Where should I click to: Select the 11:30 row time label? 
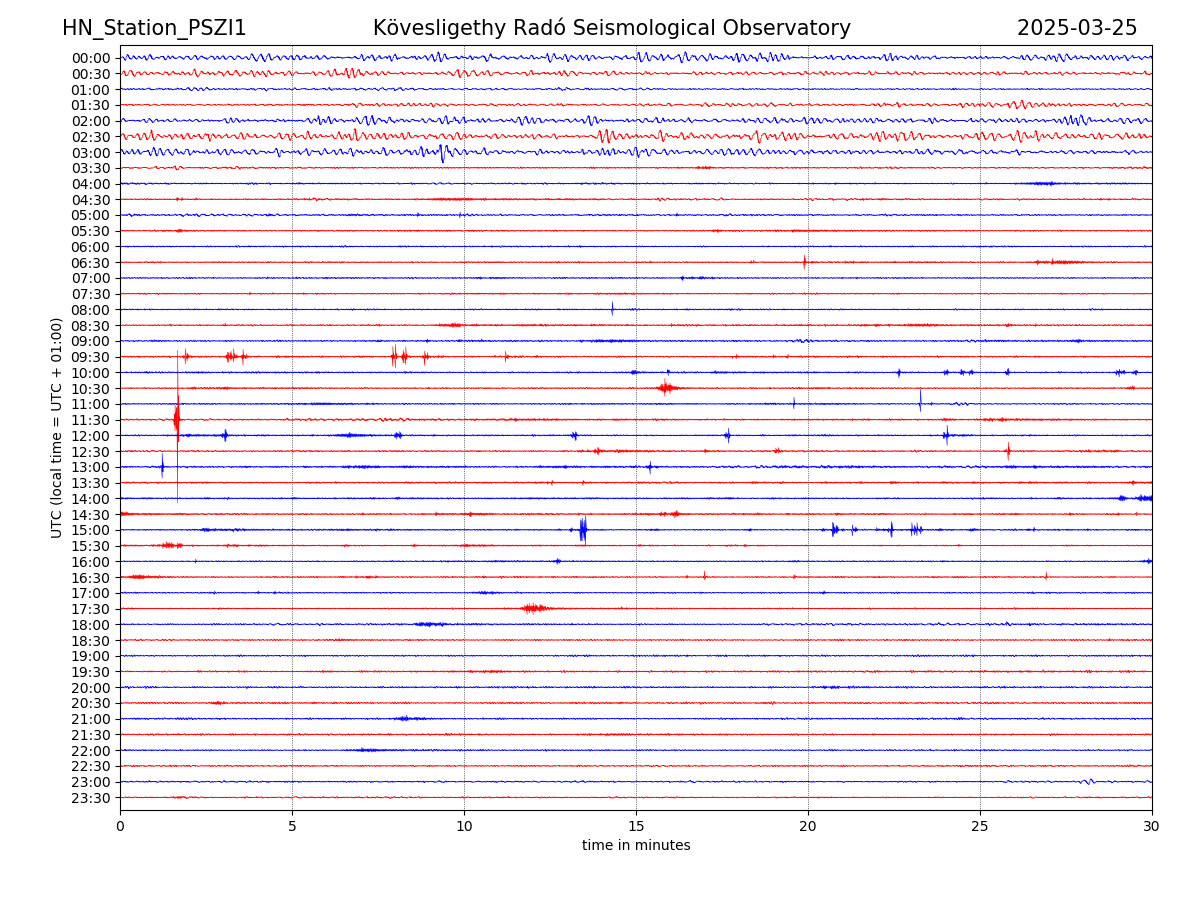tap(91, 420)
